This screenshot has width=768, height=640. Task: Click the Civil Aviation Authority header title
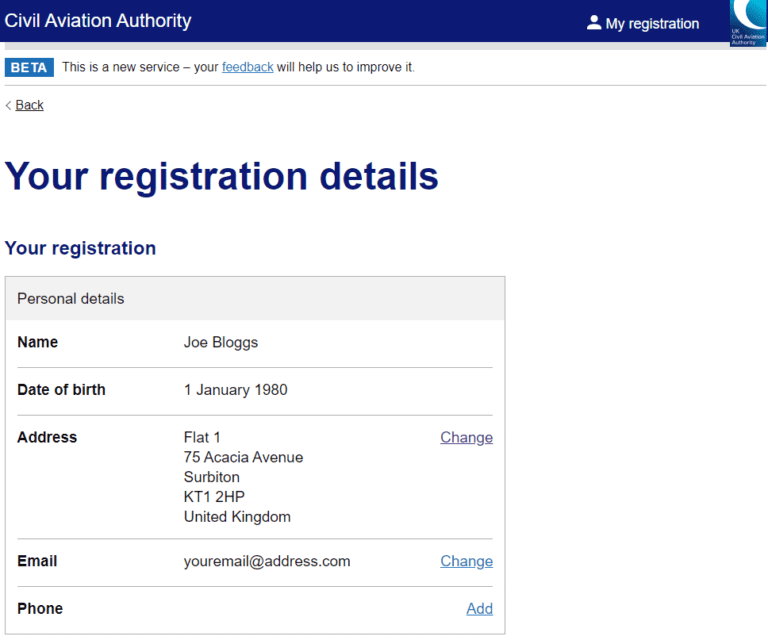[x=98, y=21]
